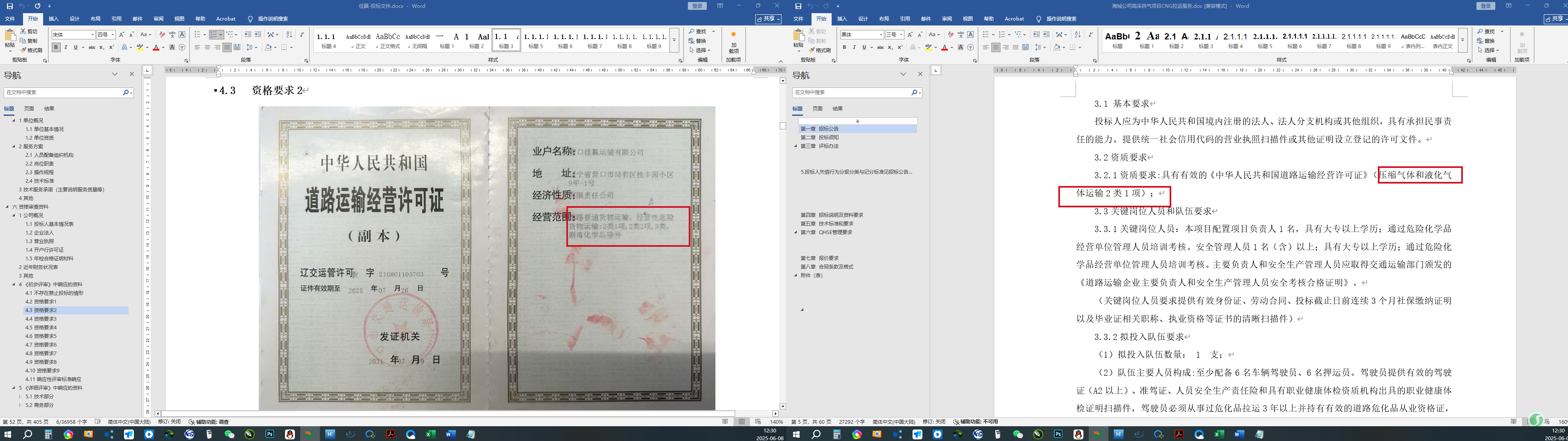Toggle Underline in the 投标文件 window
The height and width of the screenshot is (441, 1568).
point(76,48)
